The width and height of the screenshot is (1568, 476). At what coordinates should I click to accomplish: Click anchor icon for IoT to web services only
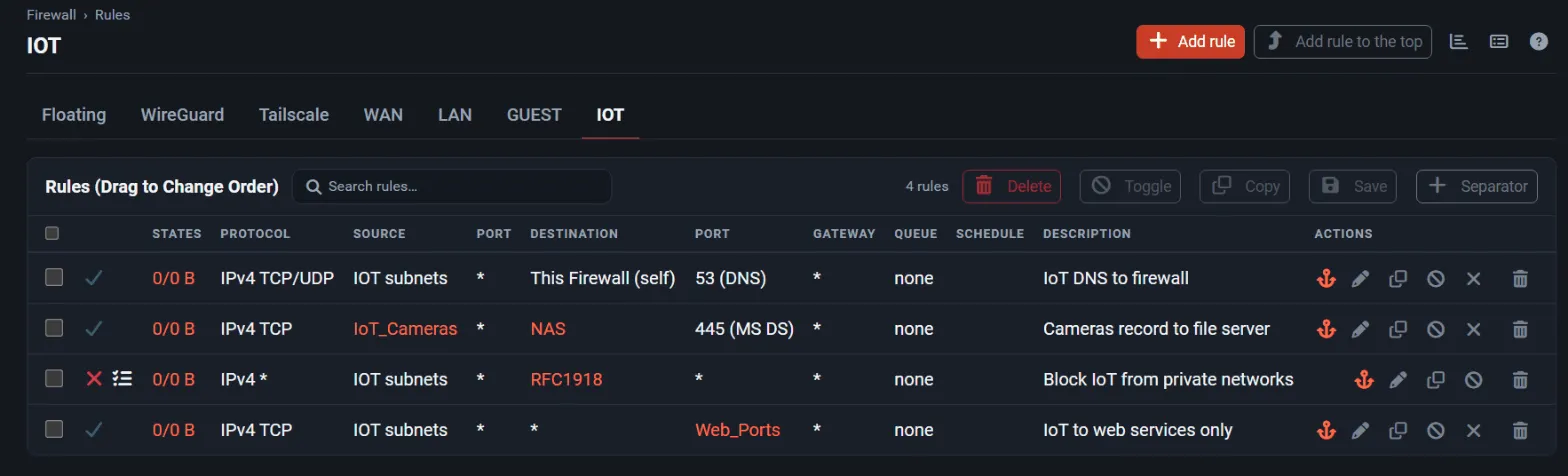pos(1326,430)
